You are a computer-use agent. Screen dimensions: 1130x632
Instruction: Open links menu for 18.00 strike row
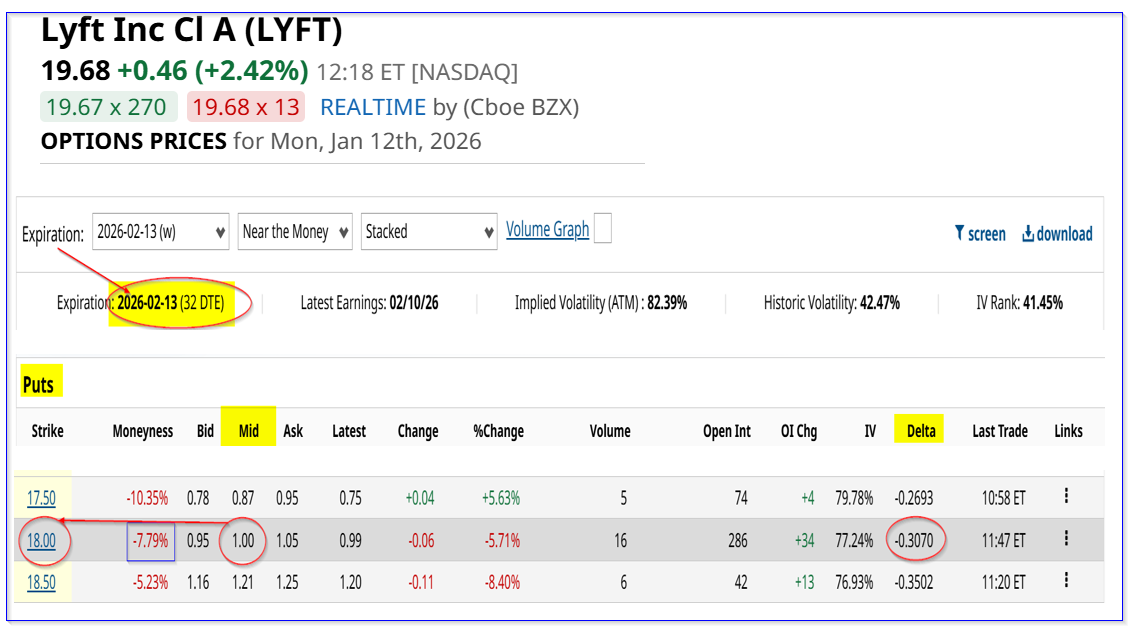pyautogui.click(x=1067, y=539)
